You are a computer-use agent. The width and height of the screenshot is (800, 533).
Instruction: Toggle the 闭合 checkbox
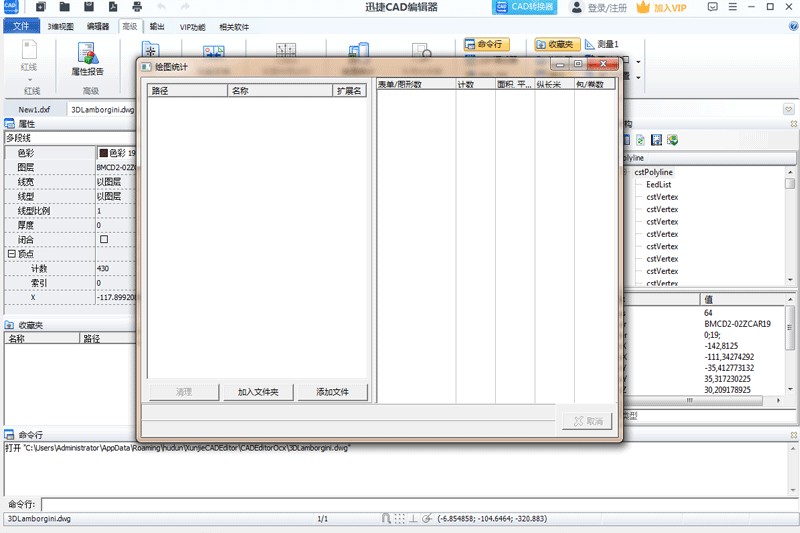104,239
